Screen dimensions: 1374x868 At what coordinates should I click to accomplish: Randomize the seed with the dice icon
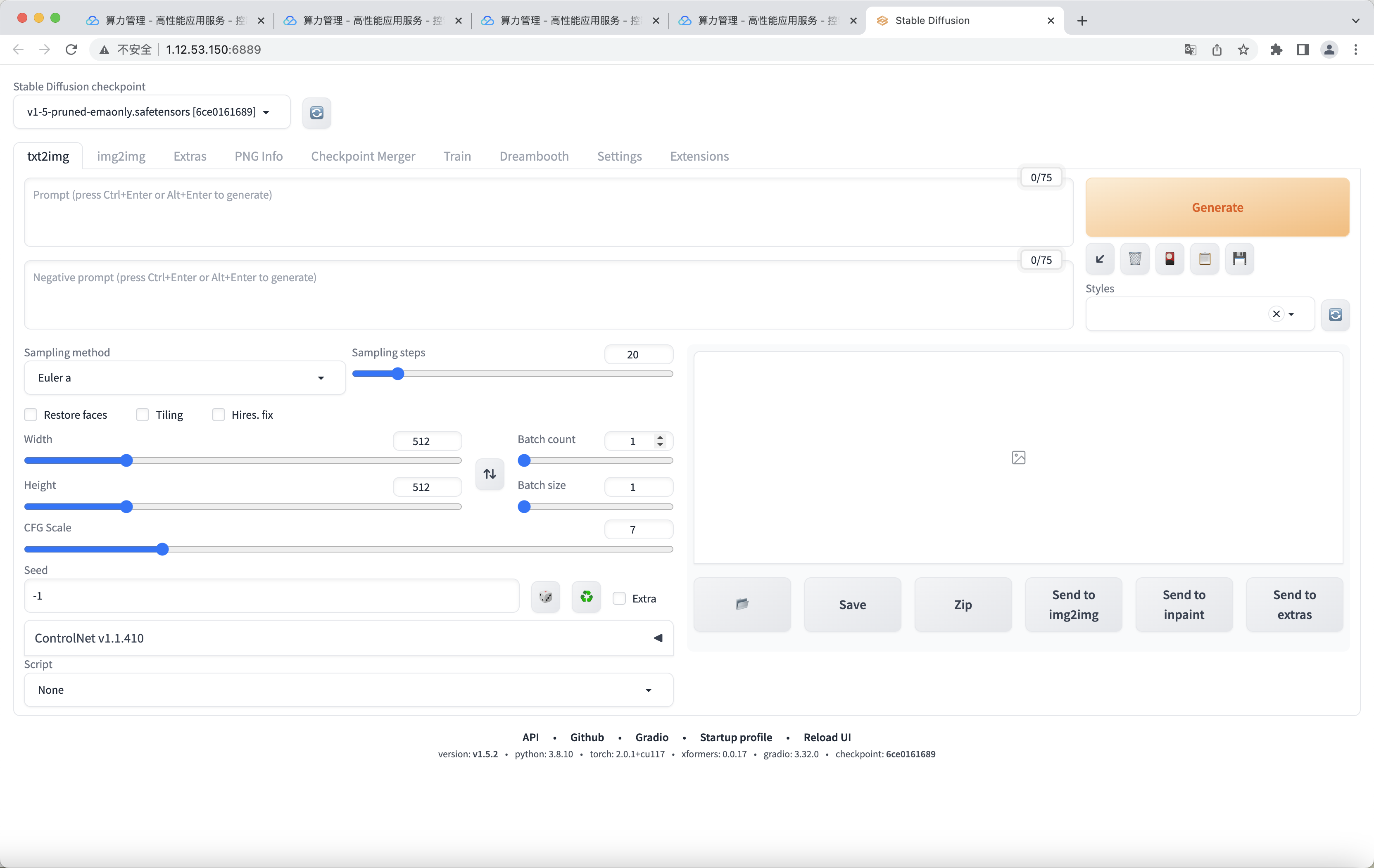point(545,597)
